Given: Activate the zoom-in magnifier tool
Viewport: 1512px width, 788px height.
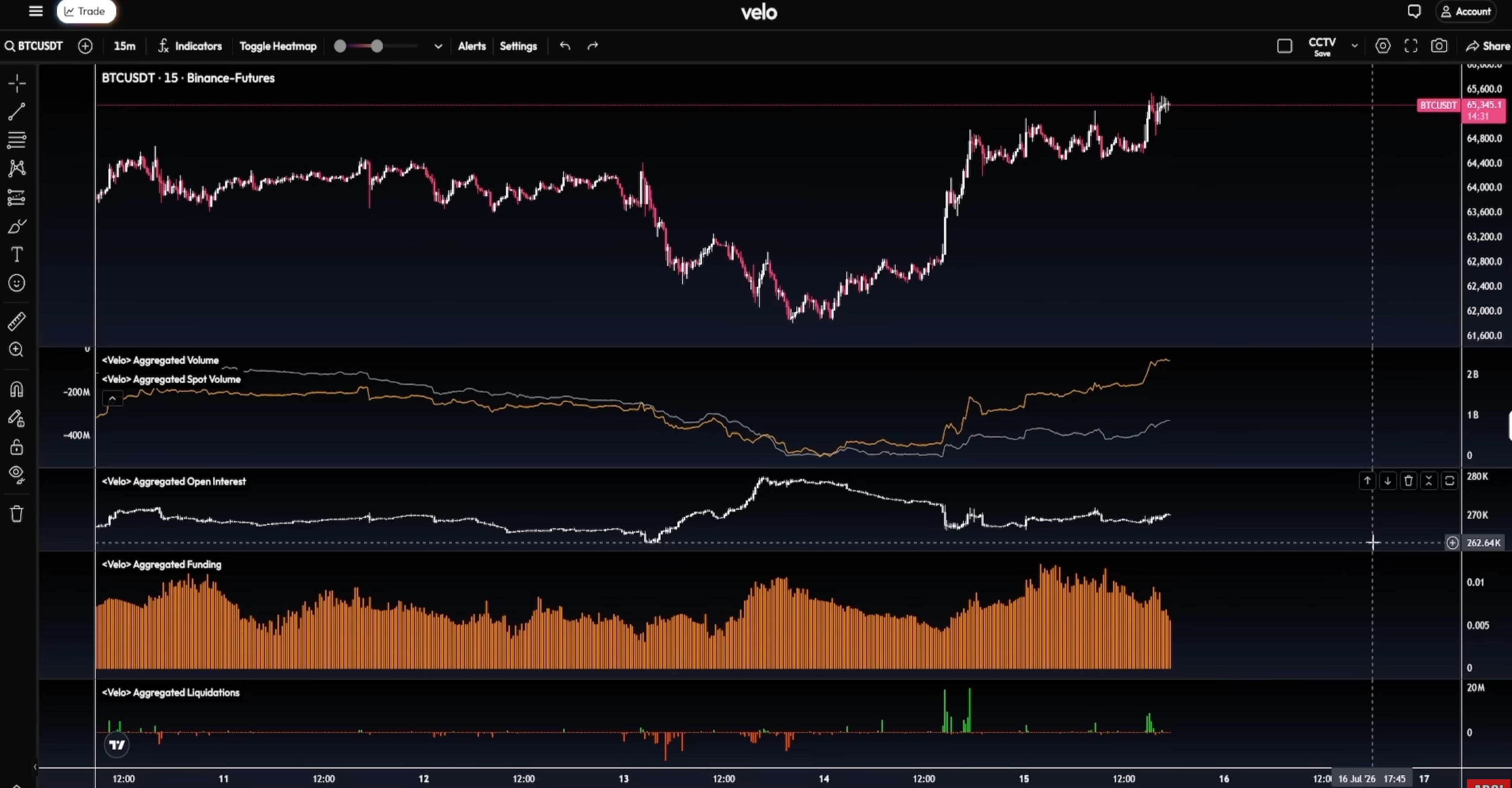Looking at the screenshot, I should coord(16,349).
